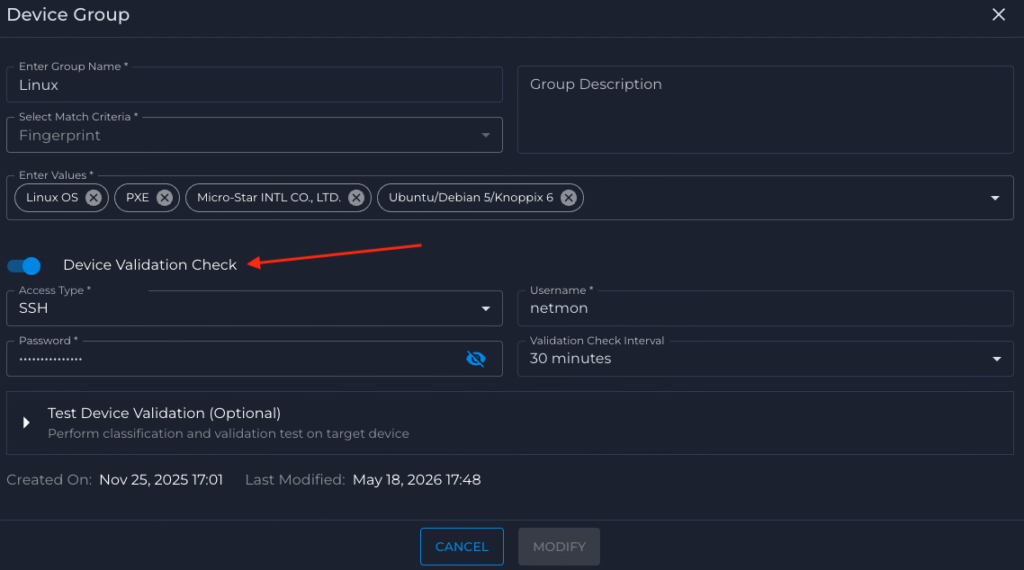The height and width of the screenshot is (570, 1024).
Task: Click the Cancel button
Action: [462, 546]
